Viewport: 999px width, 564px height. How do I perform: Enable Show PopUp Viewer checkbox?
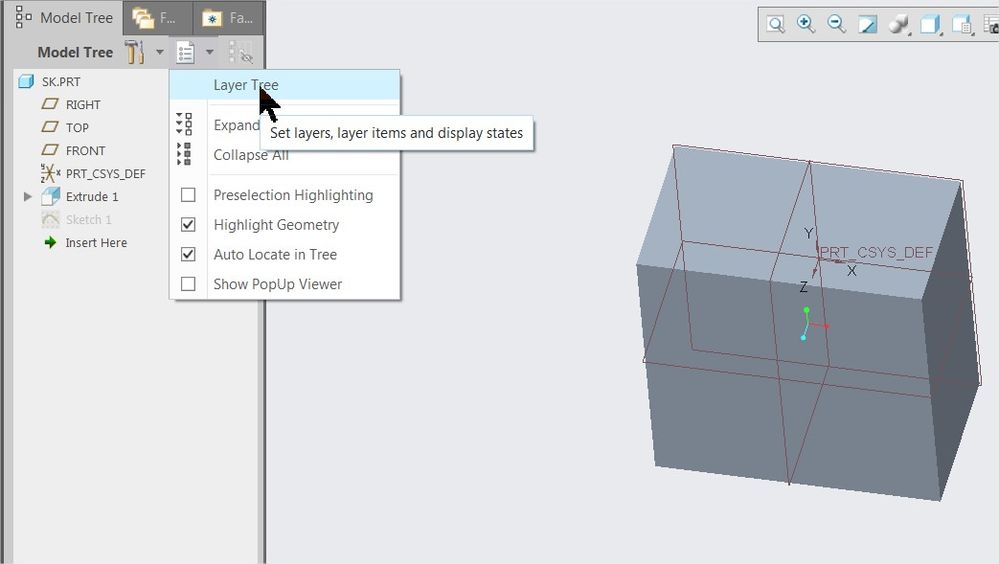pyautogui.click(x=188, y=284)
